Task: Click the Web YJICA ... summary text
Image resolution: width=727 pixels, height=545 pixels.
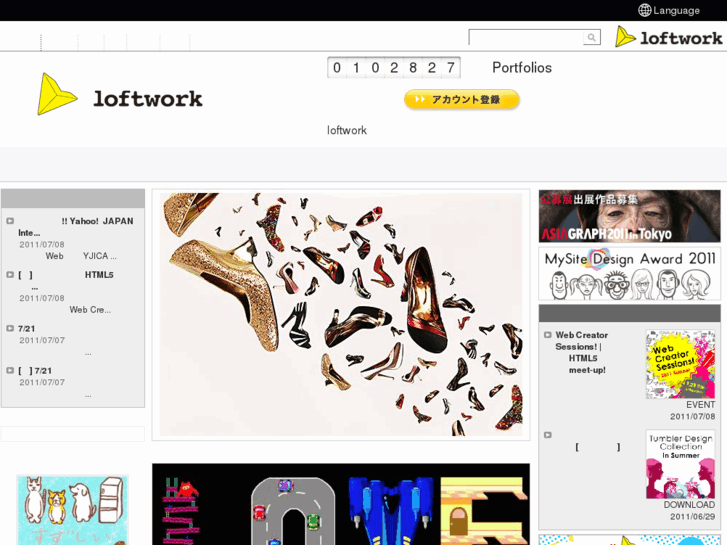Action: point(81,256)
